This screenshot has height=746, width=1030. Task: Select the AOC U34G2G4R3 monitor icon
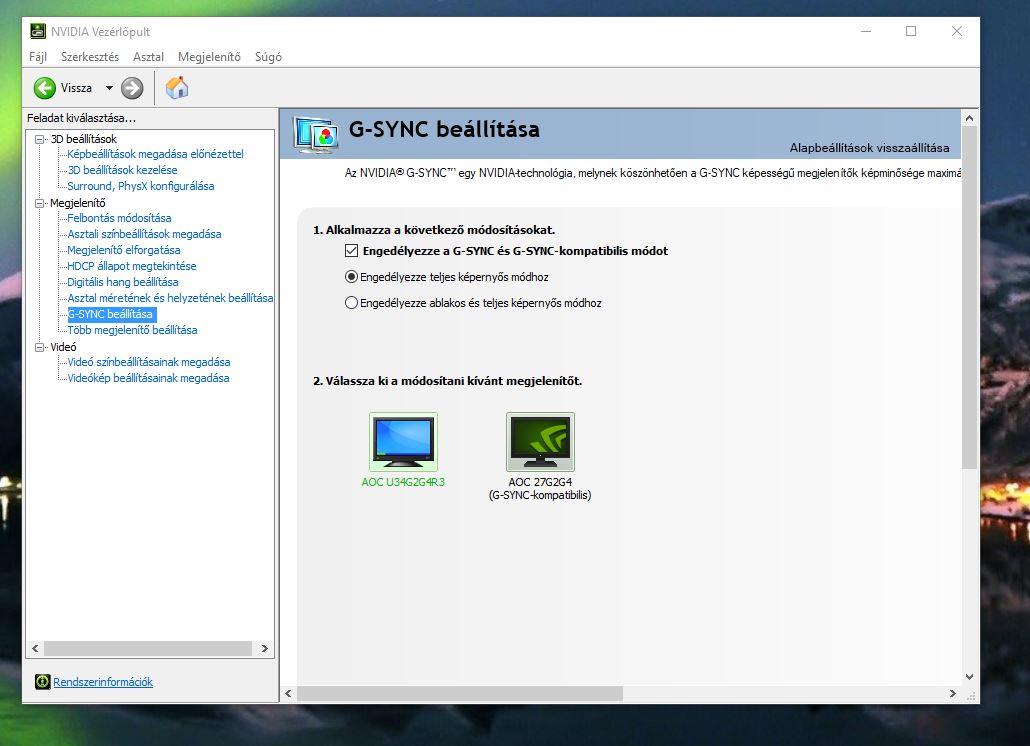click(403, 441)
